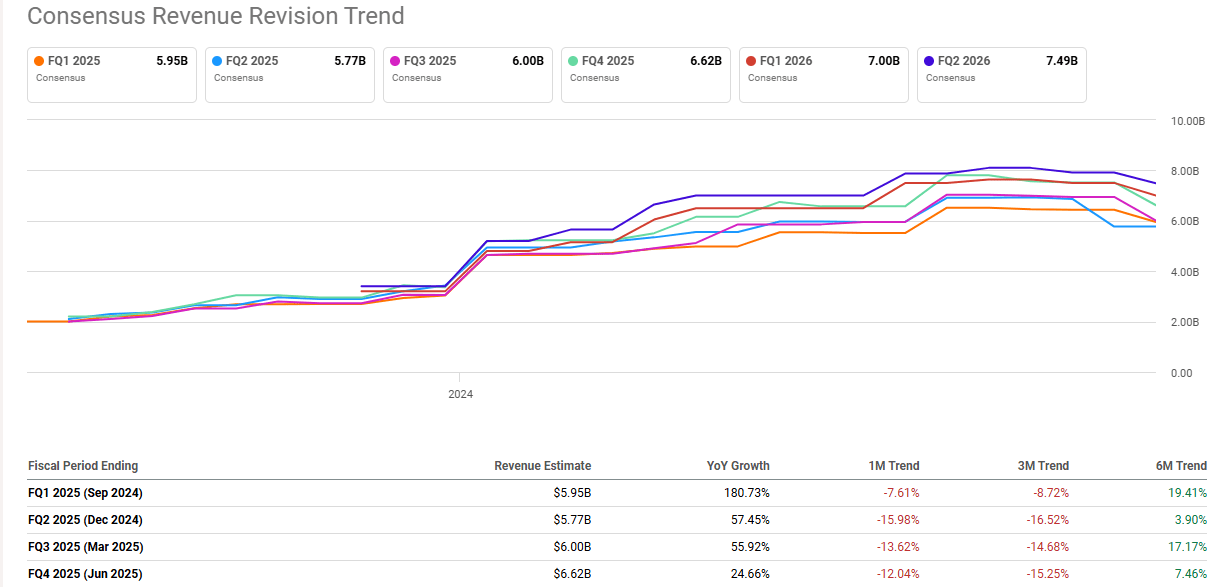The height and width of the screenshot is (587, 1222).
Task: Click the FQ4 2025 (Jun 2025) row label
Action: click(85, 574)
